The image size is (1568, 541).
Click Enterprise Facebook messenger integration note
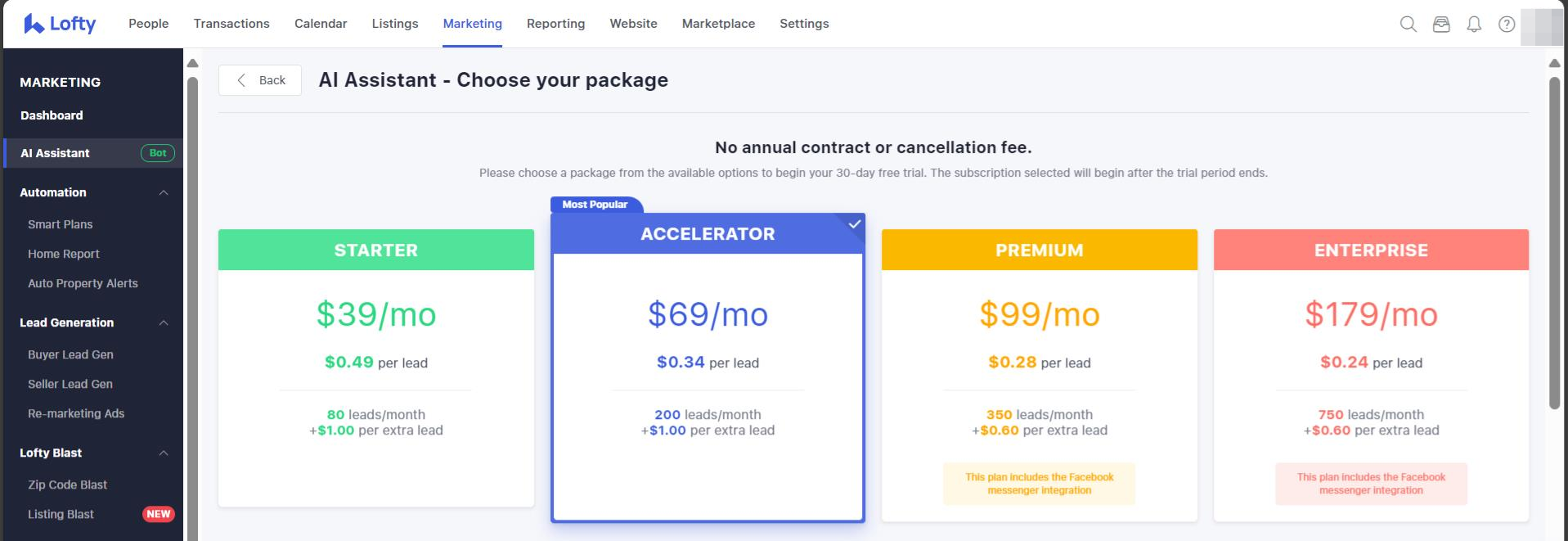coord(1371,484)
